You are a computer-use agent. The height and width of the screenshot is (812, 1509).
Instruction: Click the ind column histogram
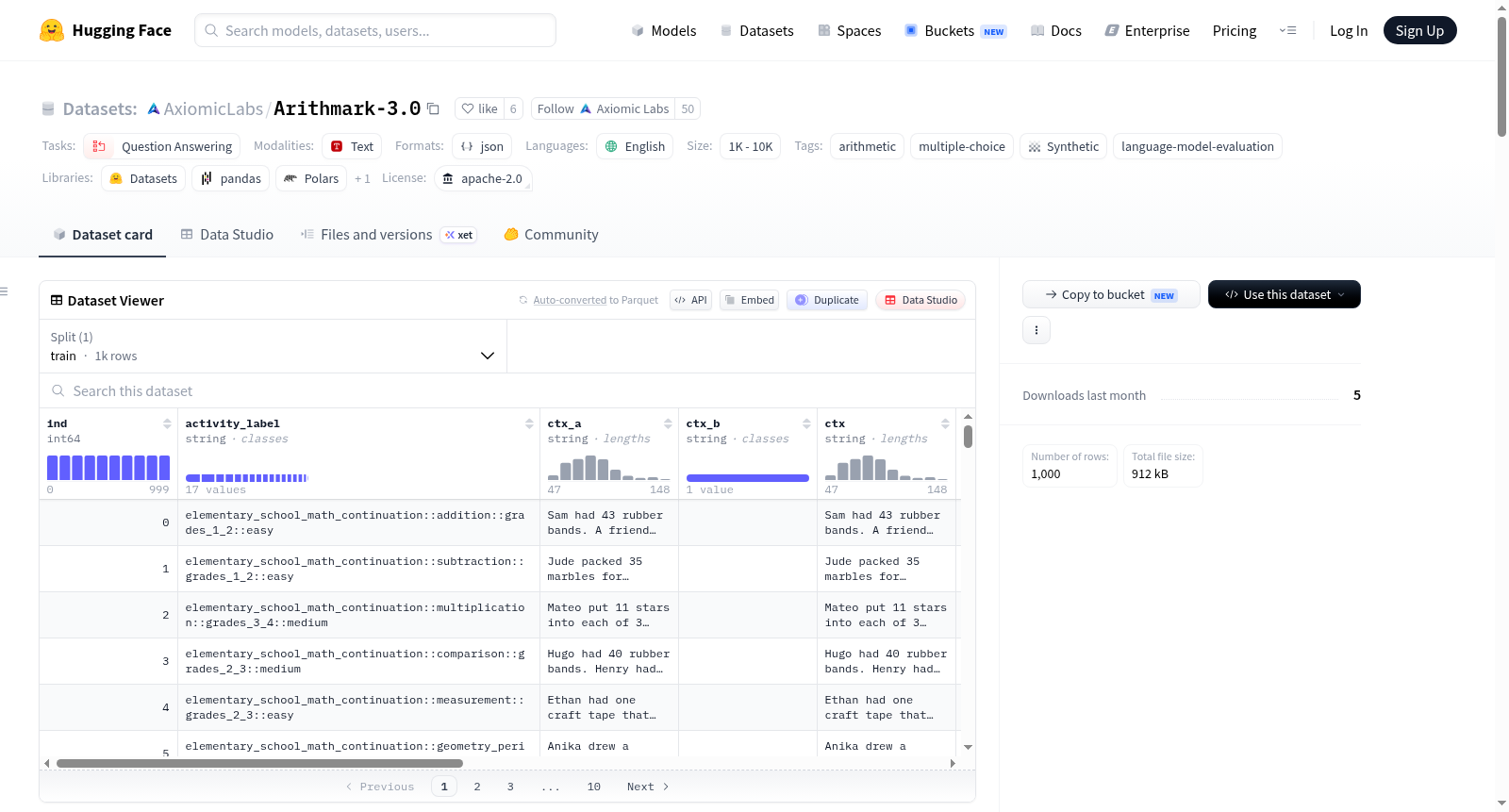pos(108,468)
